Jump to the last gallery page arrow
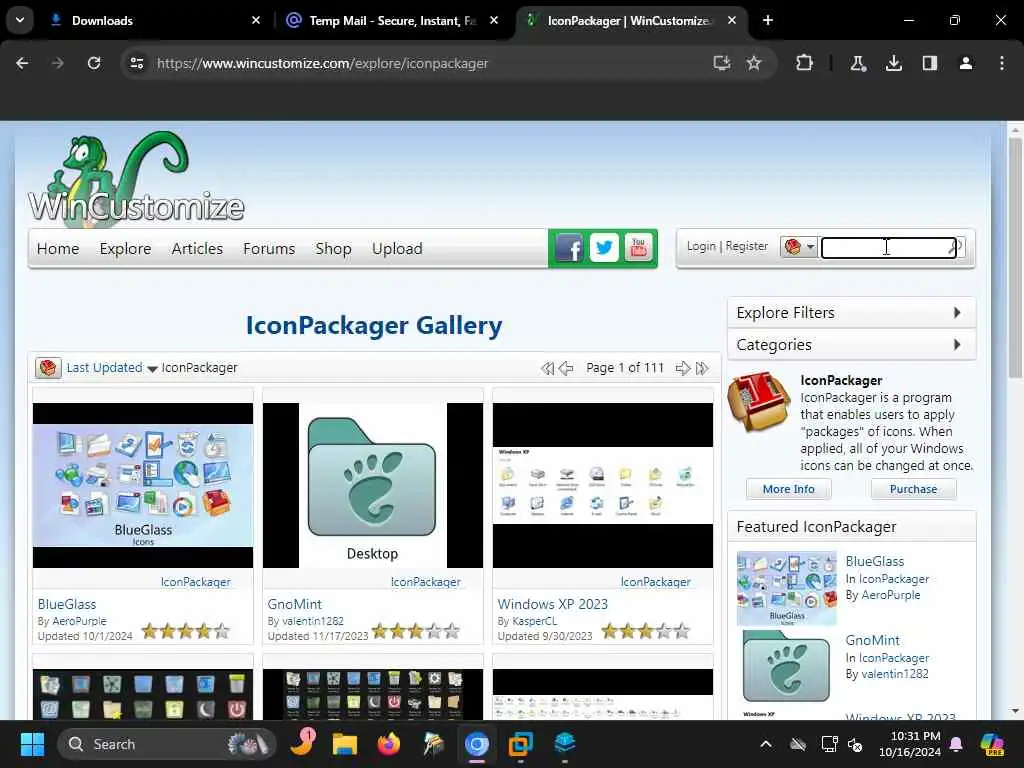This screenshot has width=1024, height=768. [702, 368]
